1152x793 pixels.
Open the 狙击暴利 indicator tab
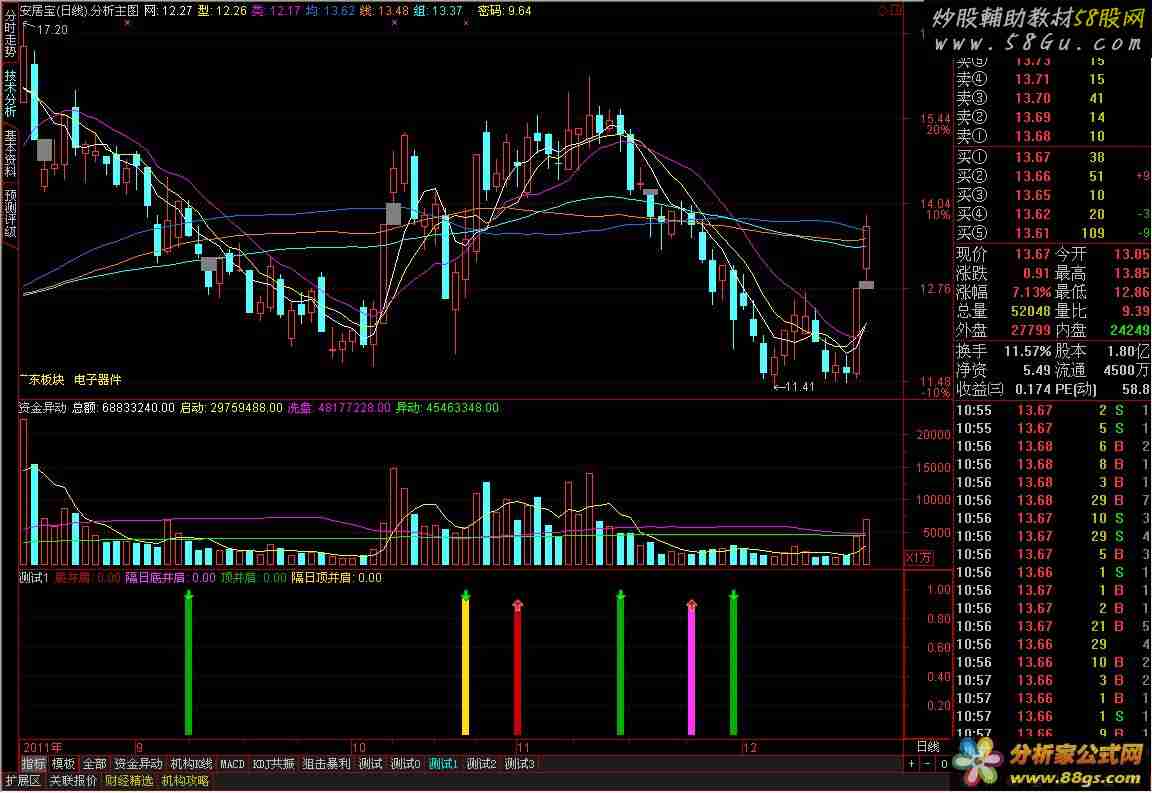click(x=327, y=764)
